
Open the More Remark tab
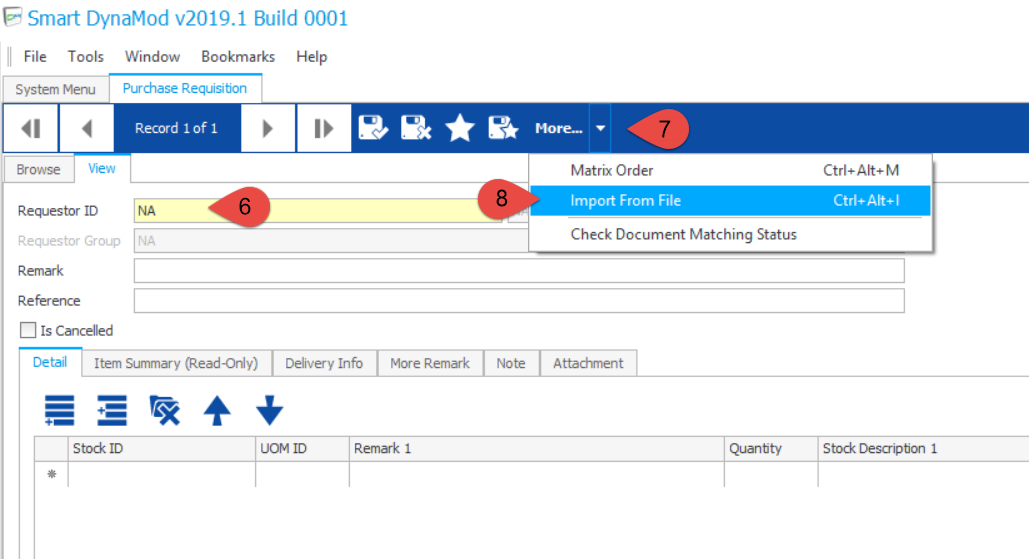[x=430, y=363]
